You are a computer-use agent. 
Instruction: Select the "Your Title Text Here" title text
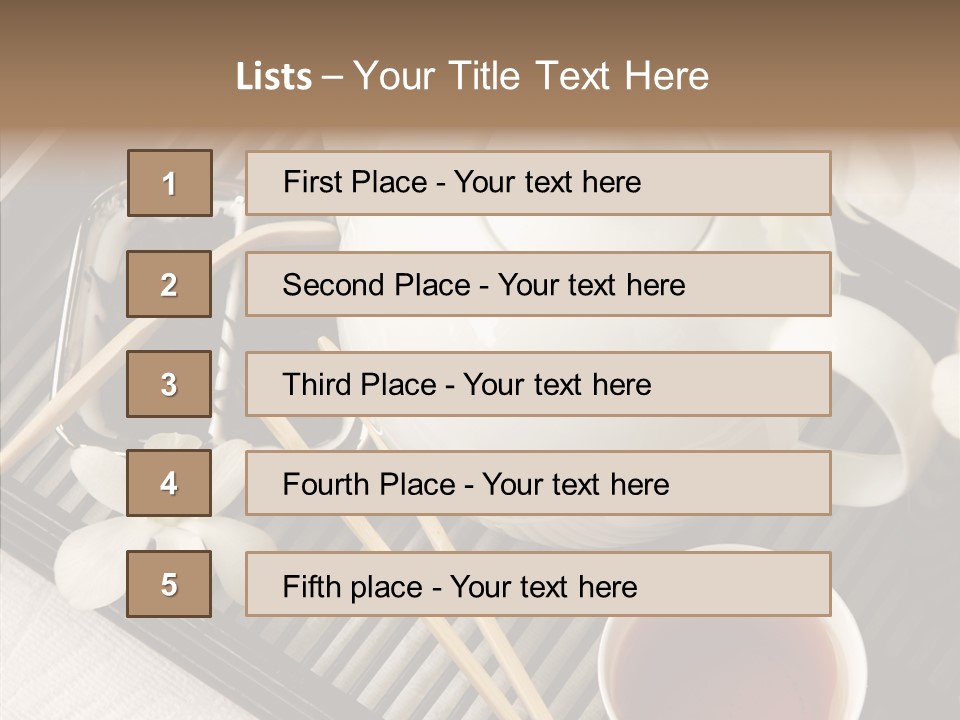530,76
